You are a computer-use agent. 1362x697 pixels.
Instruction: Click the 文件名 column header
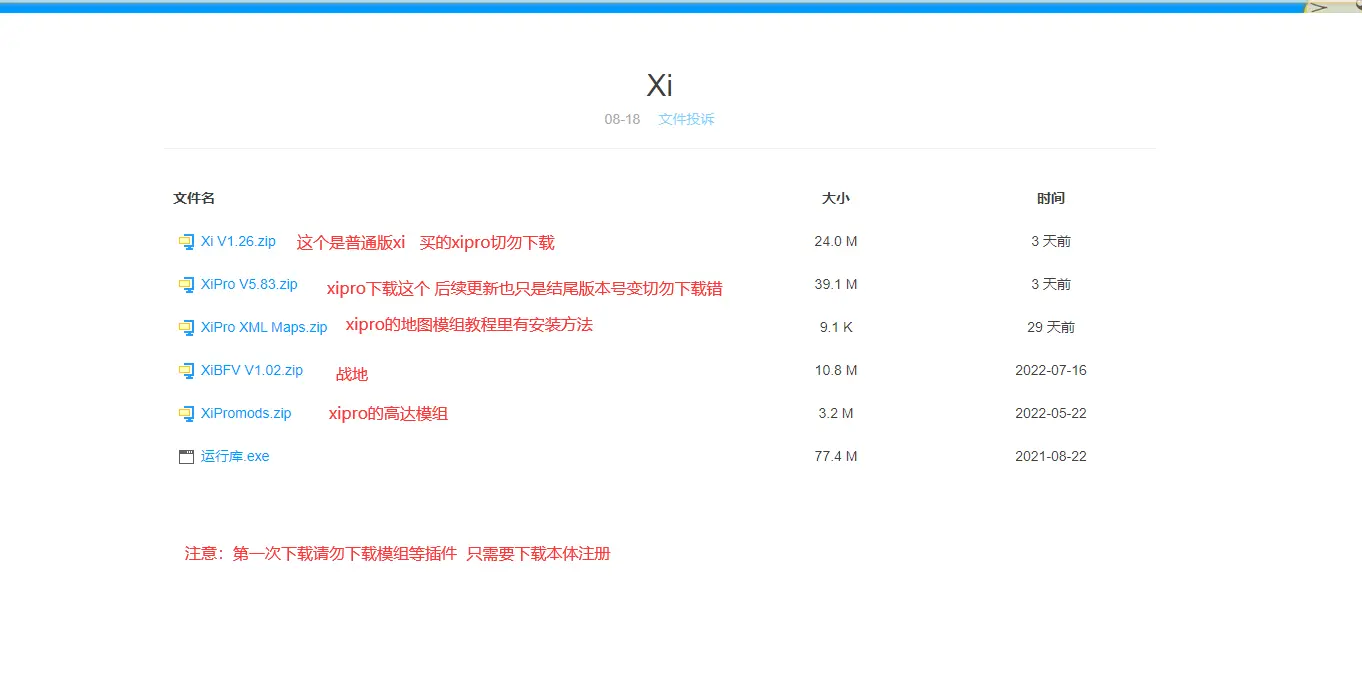coord(194,198)
